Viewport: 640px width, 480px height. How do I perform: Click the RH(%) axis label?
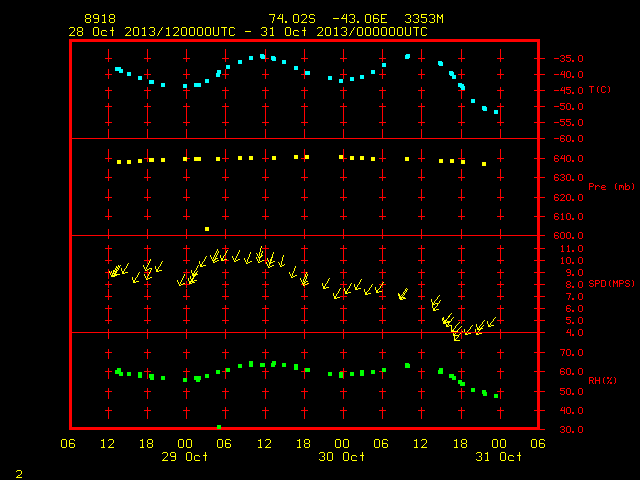[602, 381]
